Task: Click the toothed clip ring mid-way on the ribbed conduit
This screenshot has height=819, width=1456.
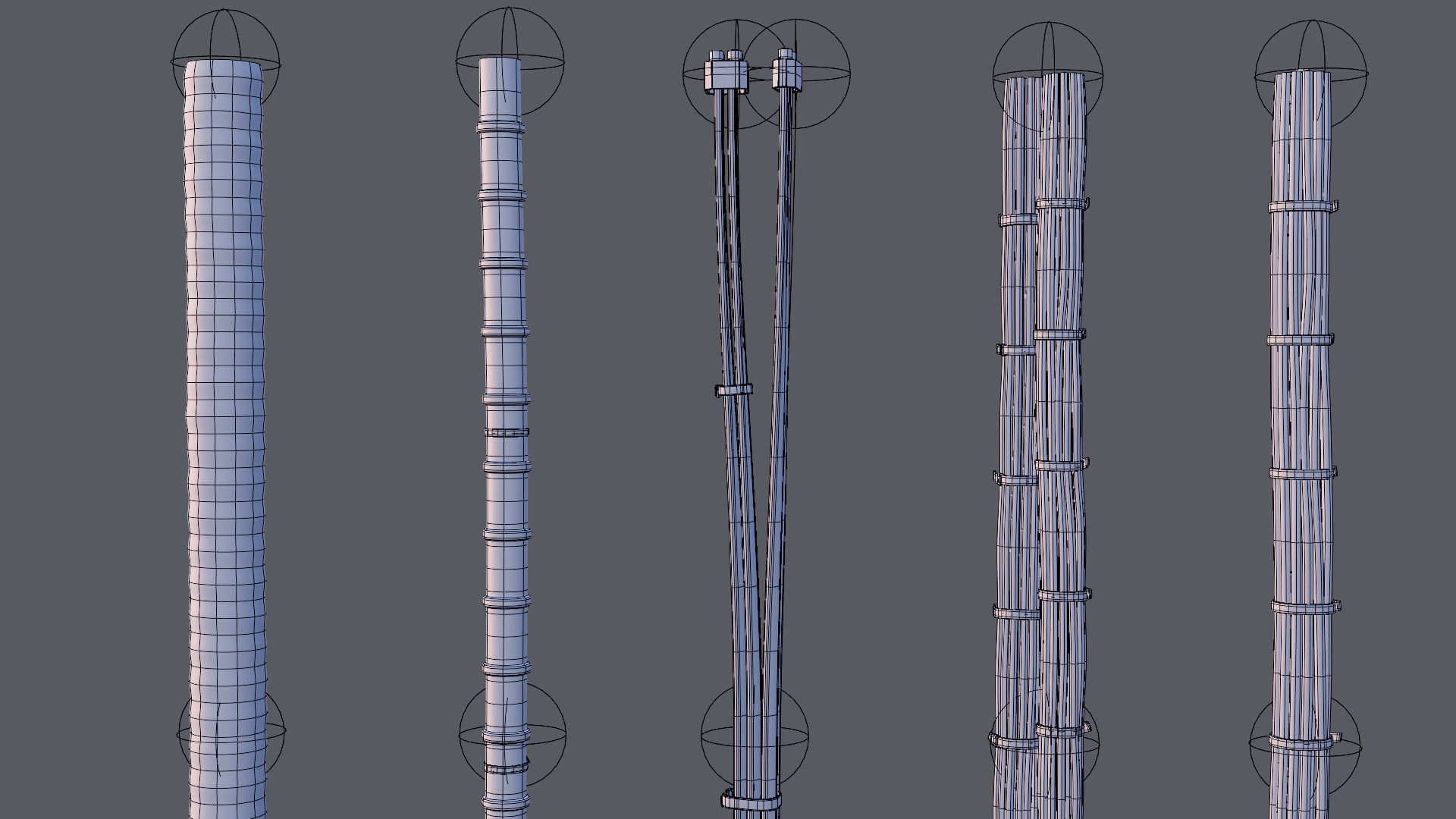Action: tap(506, 433)
